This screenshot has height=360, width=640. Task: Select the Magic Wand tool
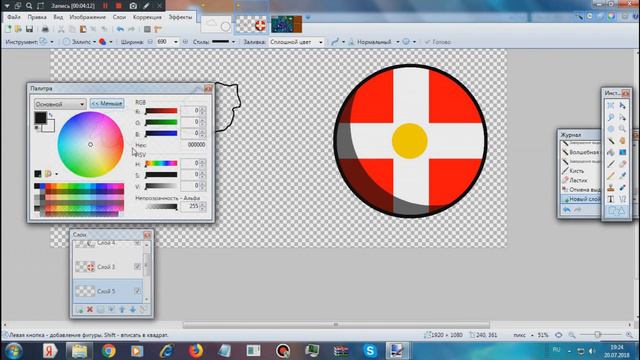pyautogui.click(x=611, y=141)
